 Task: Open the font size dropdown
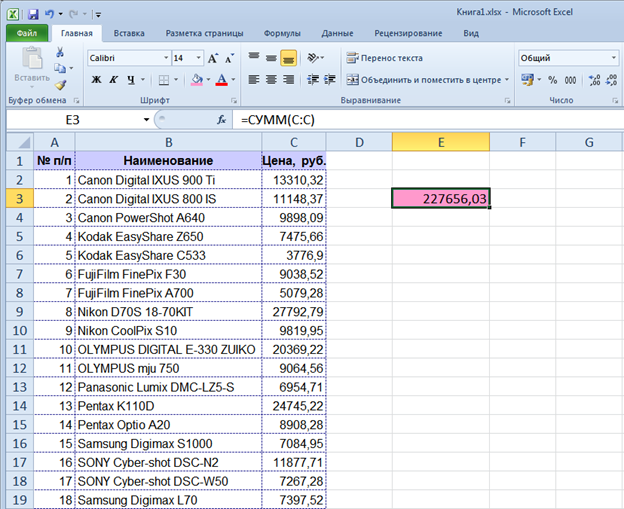[x=199, y=58]
